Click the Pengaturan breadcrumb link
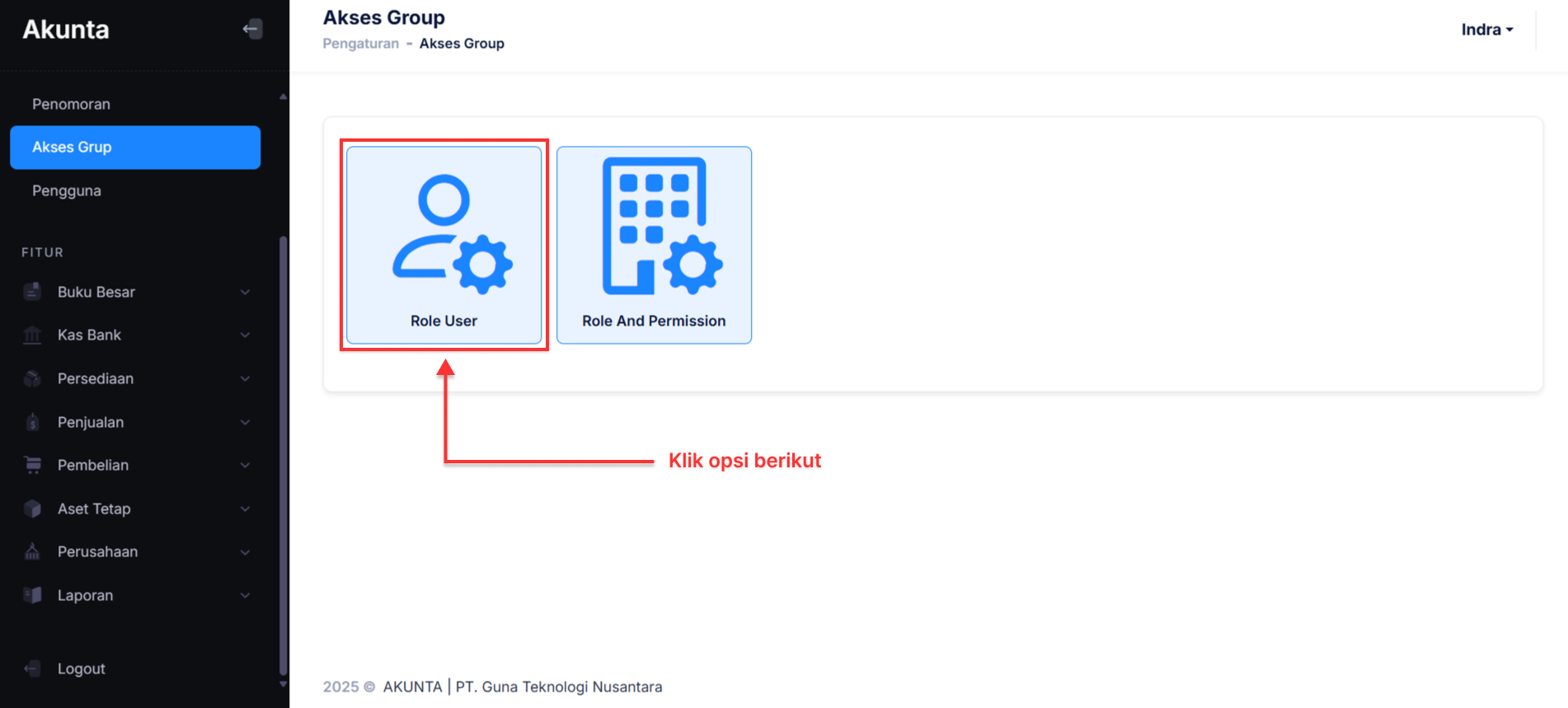This screenshot has width=1568, height=708. [360, 44]
